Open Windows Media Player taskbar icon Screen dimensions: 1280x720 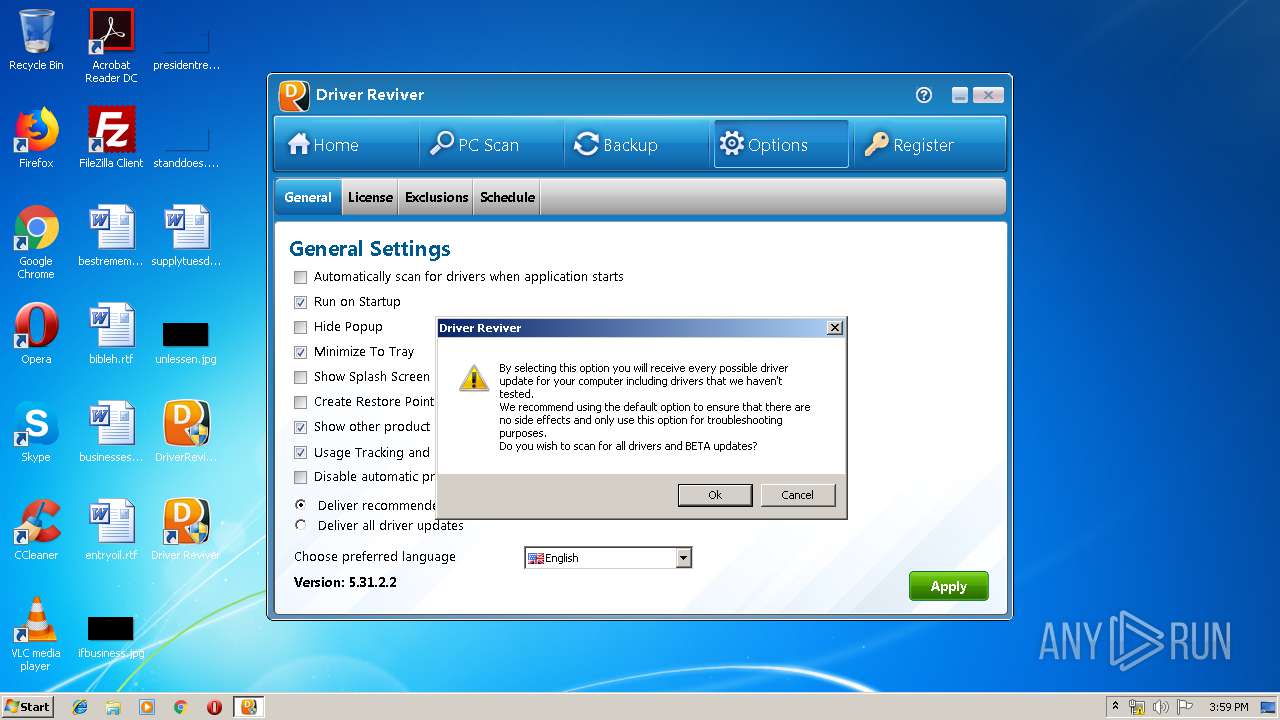(147, 707)
